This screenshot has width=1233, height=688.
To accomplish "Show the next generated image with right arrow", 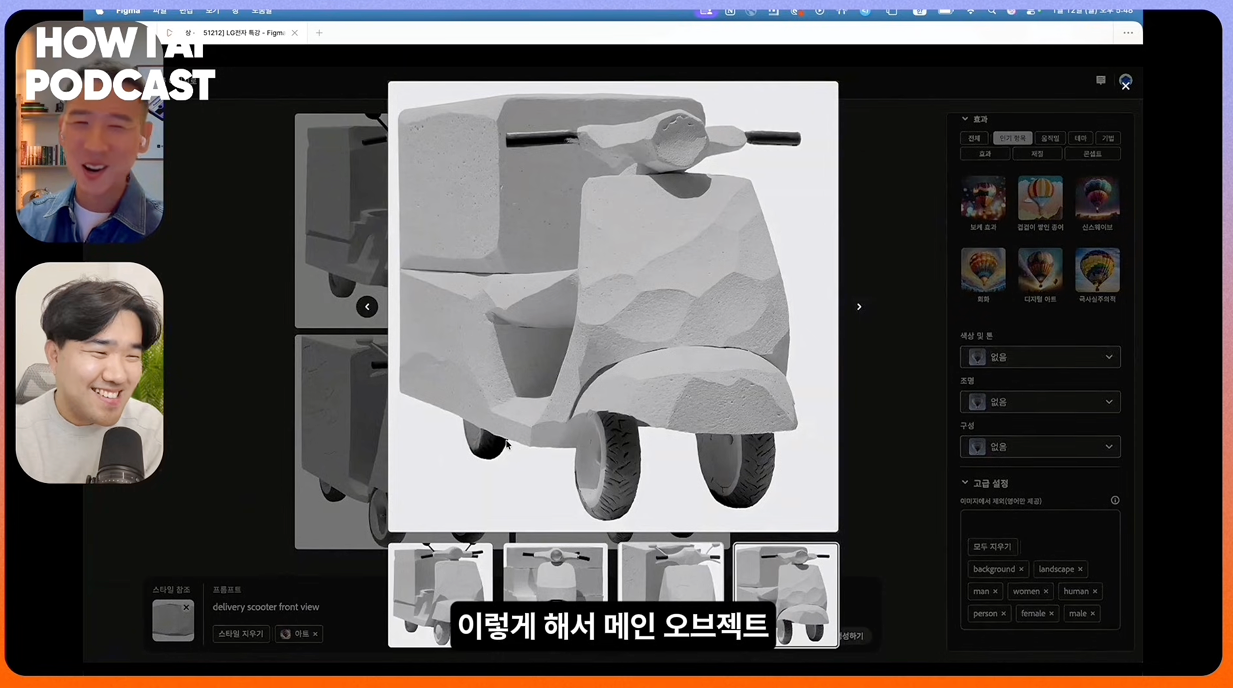I will [858, 306].
